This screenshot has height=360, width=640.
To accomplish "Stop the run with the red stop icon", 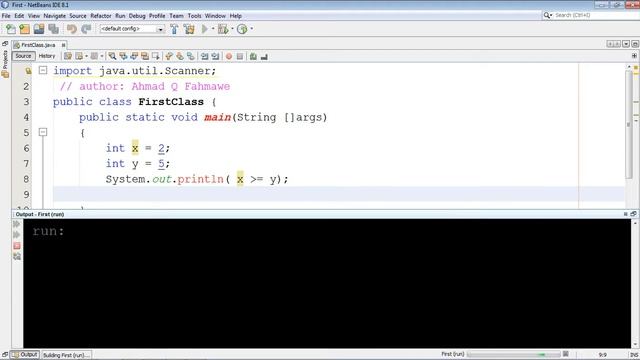I will click(17, 246).
